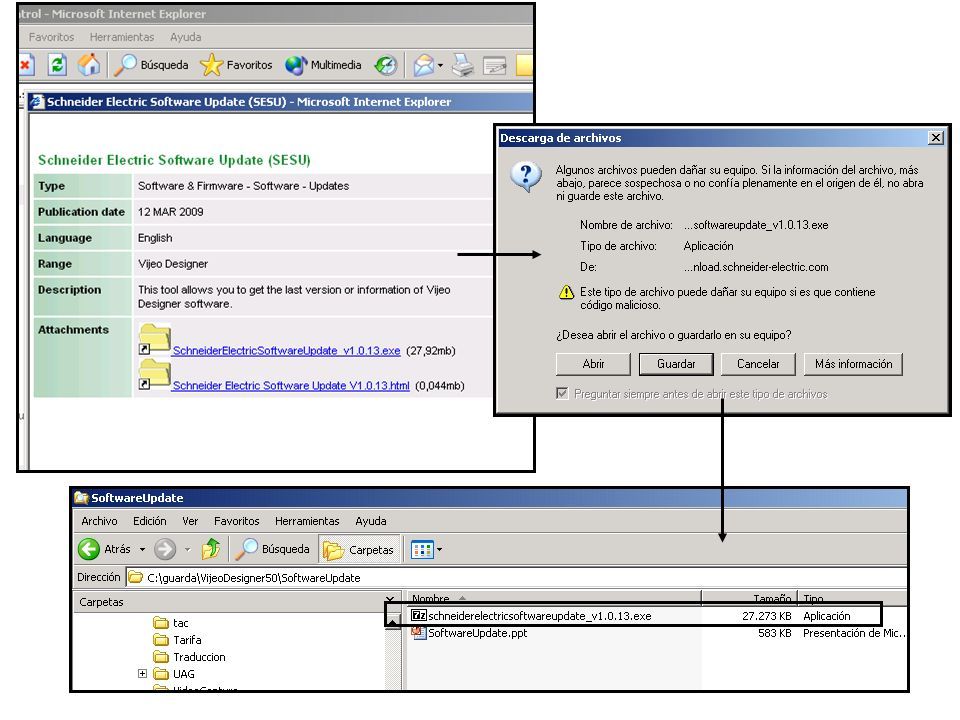Click the PowerPoint icon of SoftwareUpdate.ppt
This screenshot has width=960, height=720.
point(419,632)
